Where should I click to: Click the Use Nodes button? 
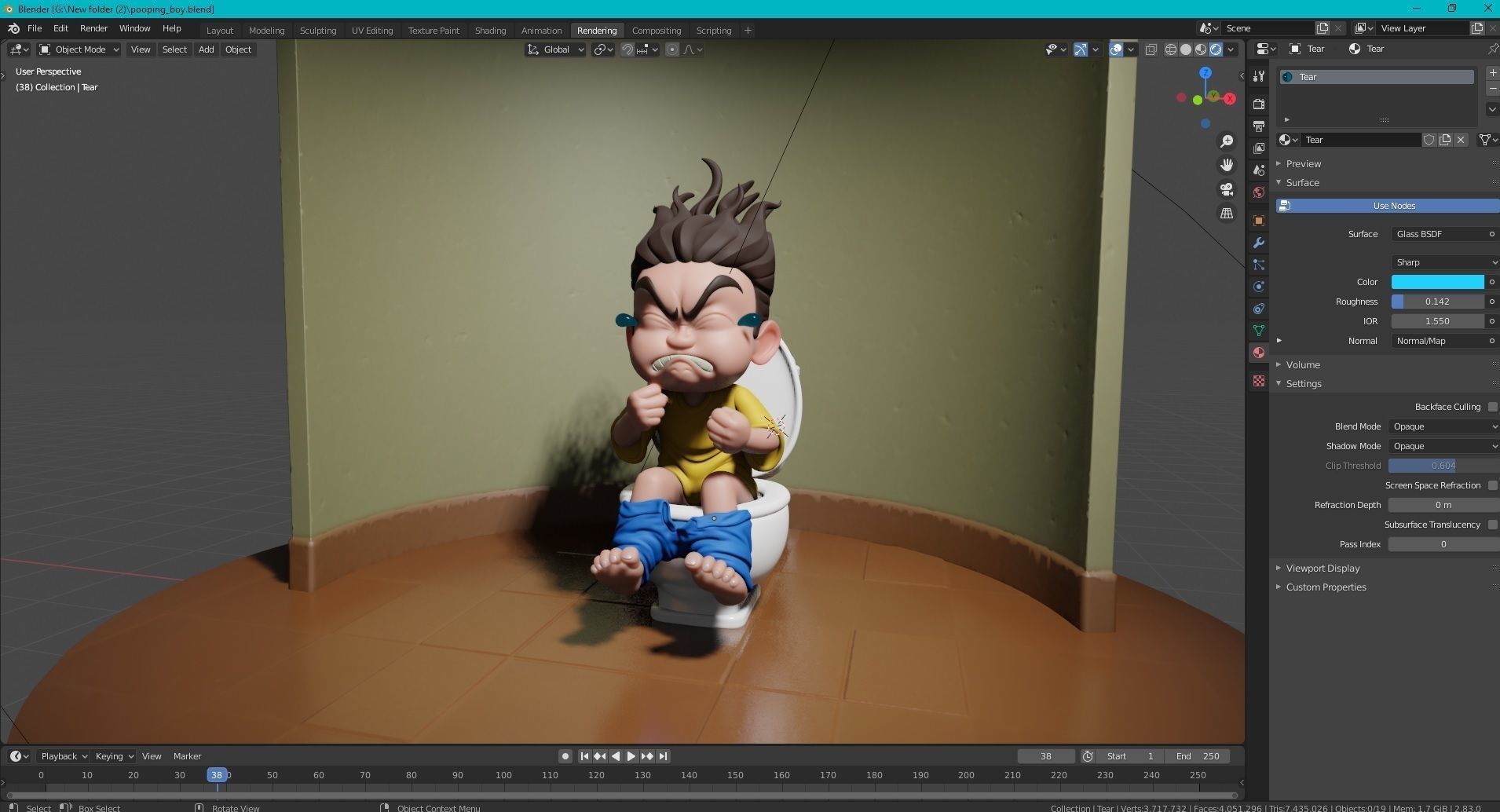(x=1388, y=206)
